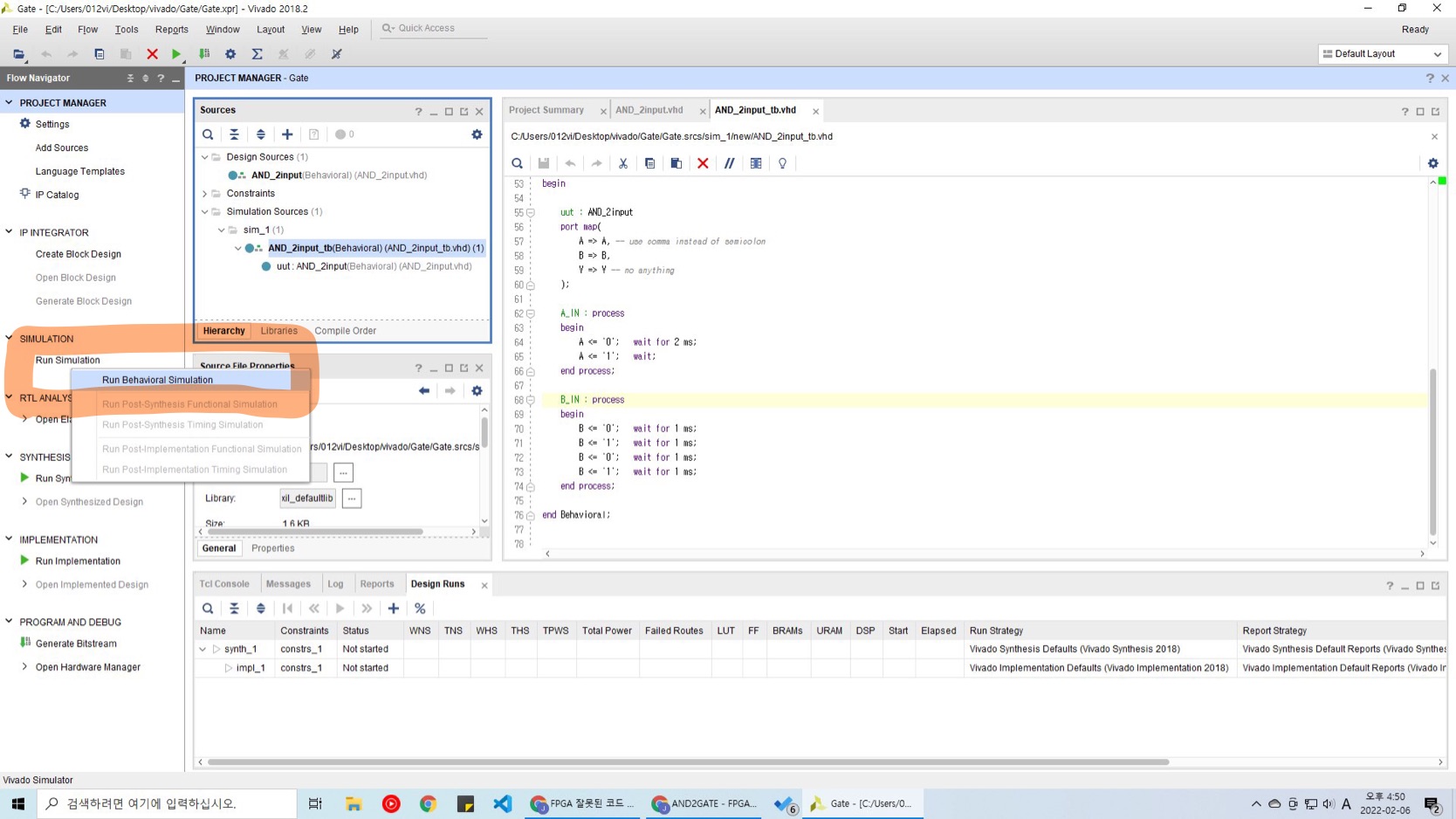Delete with red X in editor toolbar

703,163
